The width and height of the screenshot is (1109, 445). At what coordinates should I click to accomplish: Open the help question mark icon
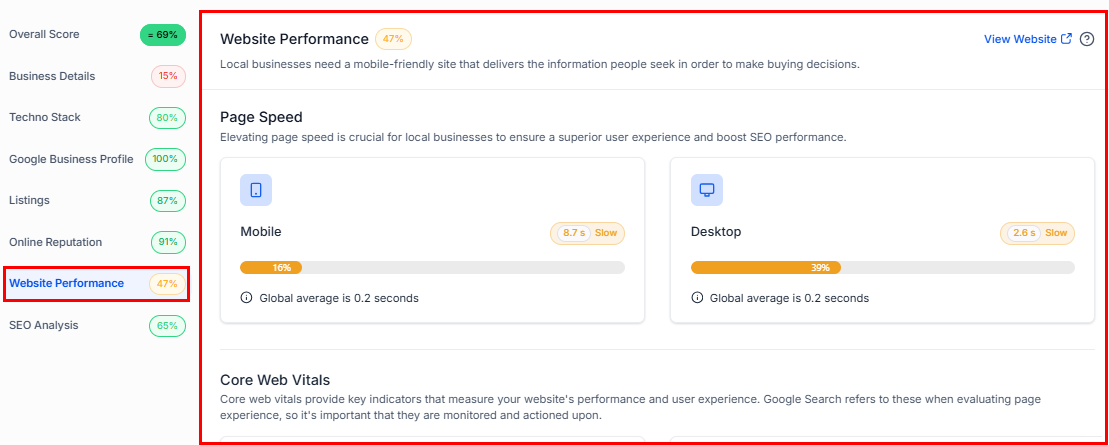pyautogui.click(x=1087, y=40)
